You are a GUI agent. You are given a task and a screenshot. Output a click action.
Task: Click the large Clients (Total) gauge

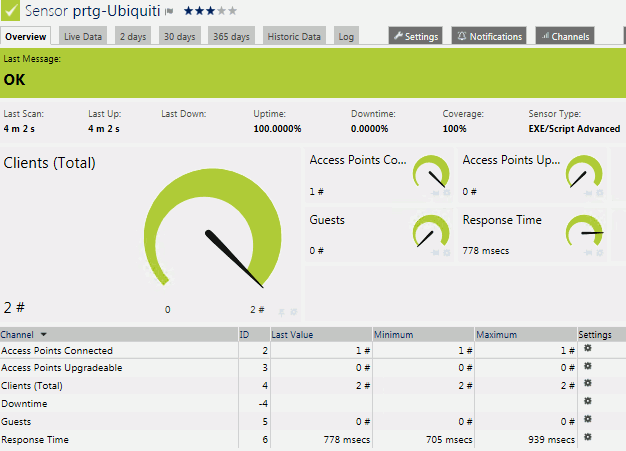click(212, 230)
